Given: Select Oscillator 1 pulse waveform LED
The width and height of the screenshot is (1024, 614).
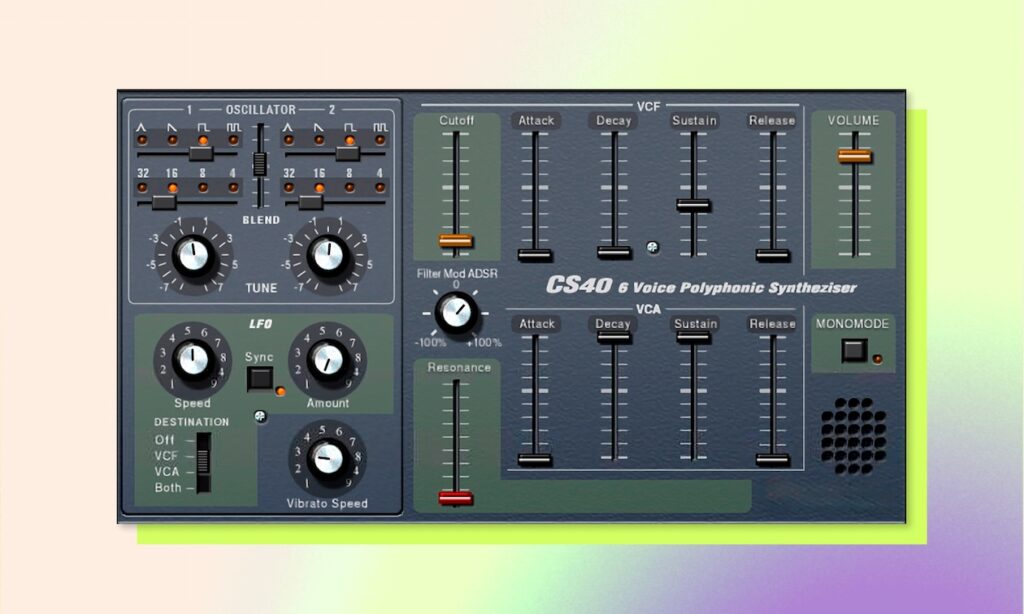Looking at the screenshot, I should (233, 140).
